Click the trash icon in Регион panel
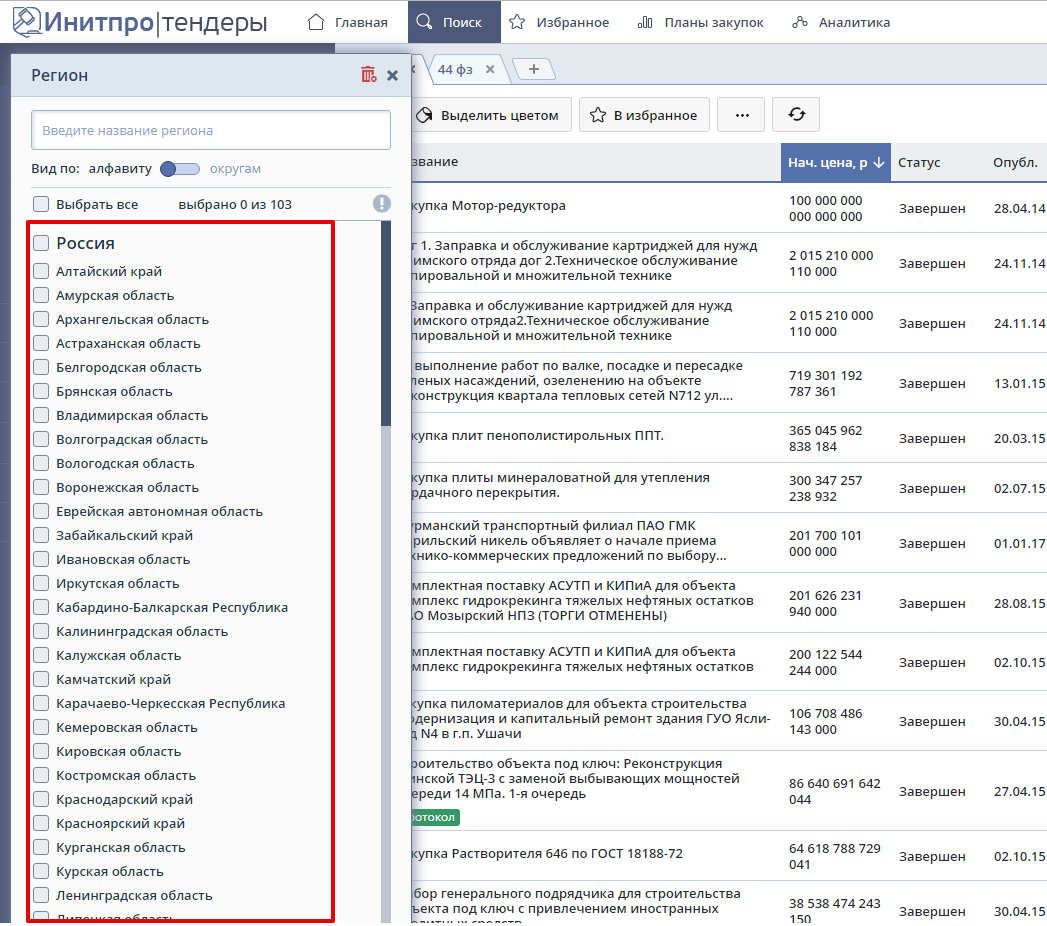This screenshot has width=1047, height=926. tap(369, 75)
